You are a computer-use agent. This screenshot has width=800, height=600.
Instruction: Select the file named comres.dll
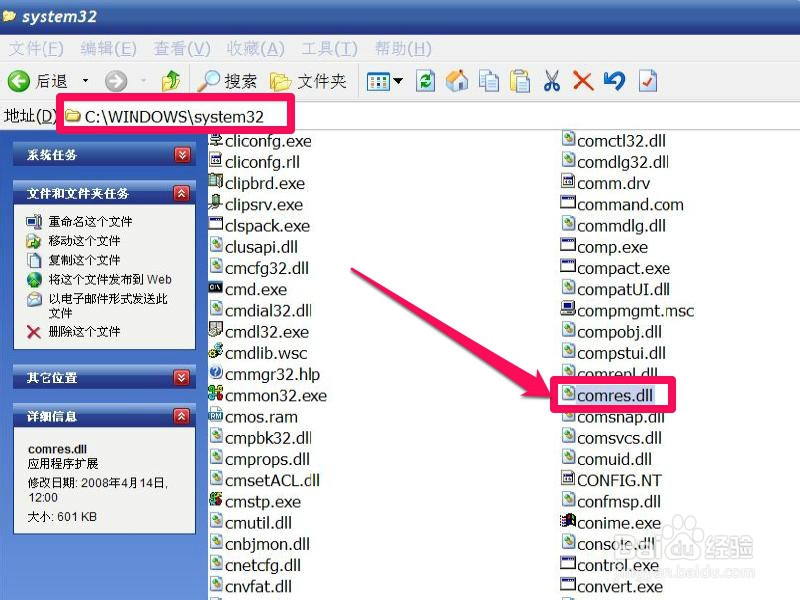point(615,395)
